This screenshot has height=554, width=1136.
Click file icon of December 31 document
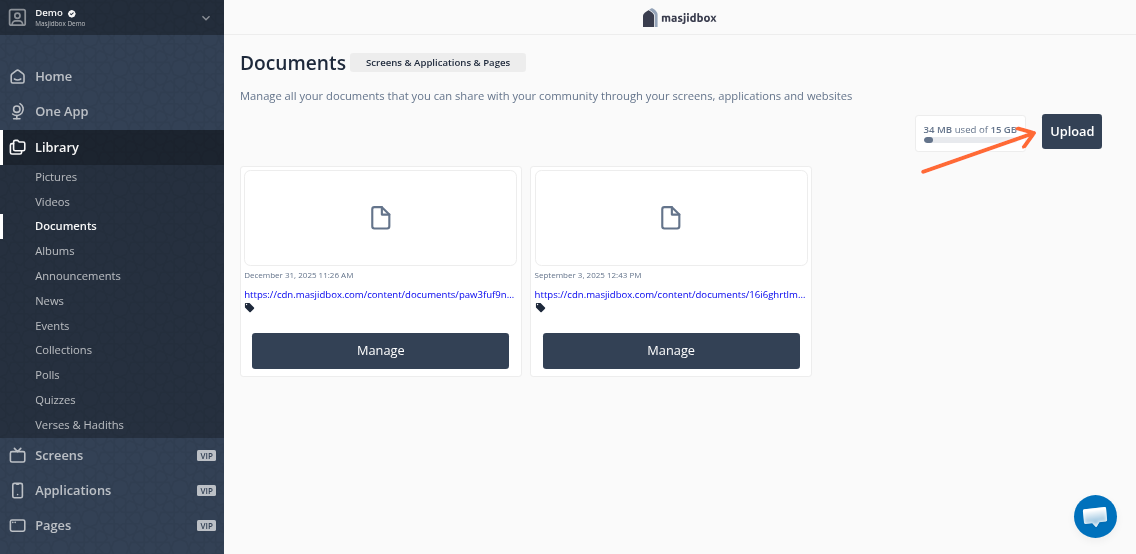[x=380, y=218]
